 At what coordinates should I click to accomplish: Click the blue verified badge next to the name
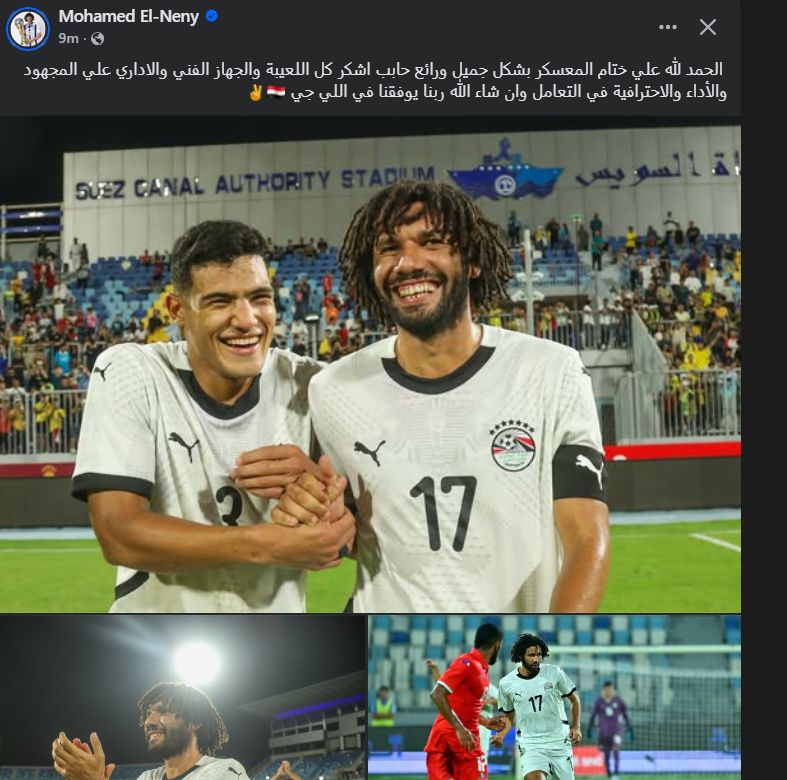click(212, 16)
